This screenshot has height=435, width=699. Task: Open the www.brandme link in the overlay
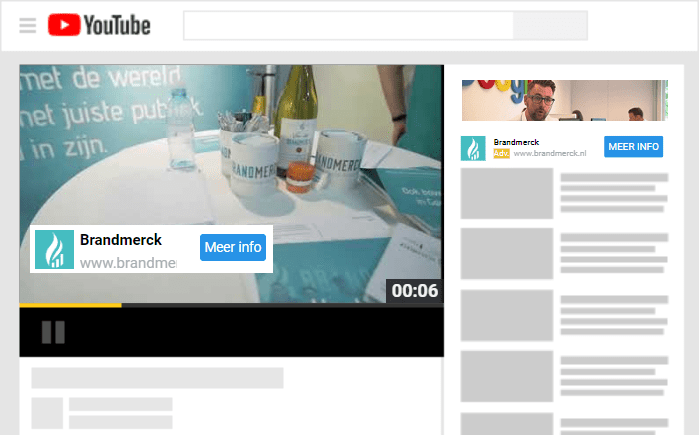pos(128,263)
